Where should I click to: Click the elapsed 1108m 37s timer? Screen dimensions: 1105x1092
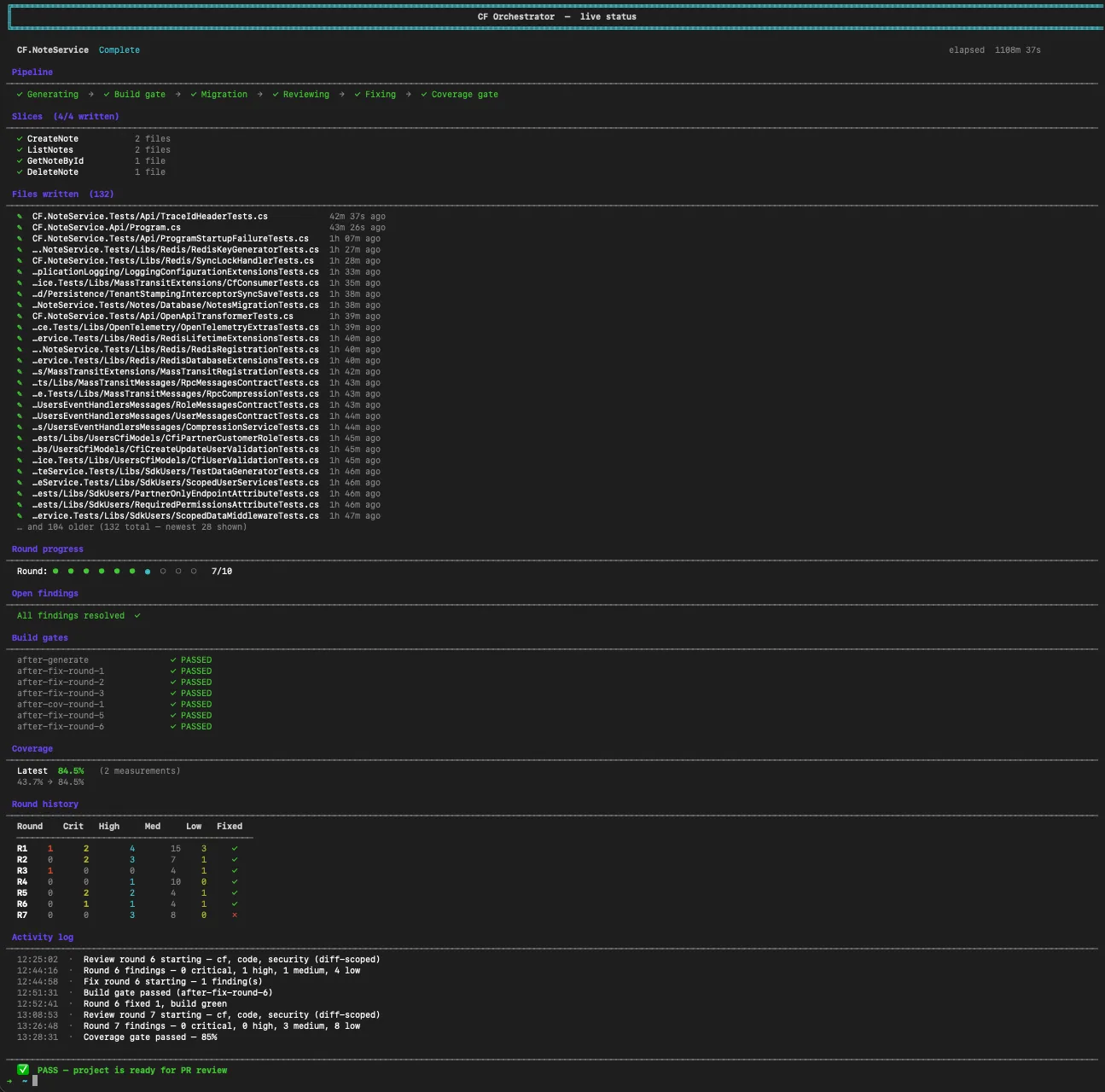(995, 50)
